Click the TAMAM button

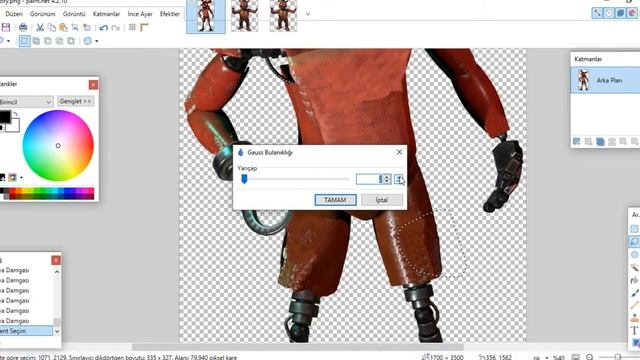335,200
